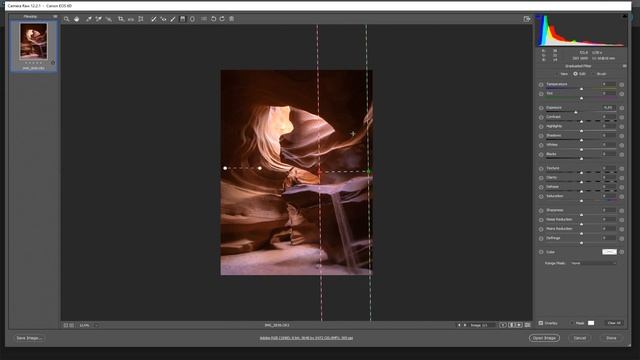
Task: Open the Range Mask dropdown
Action: click(593, 263)
